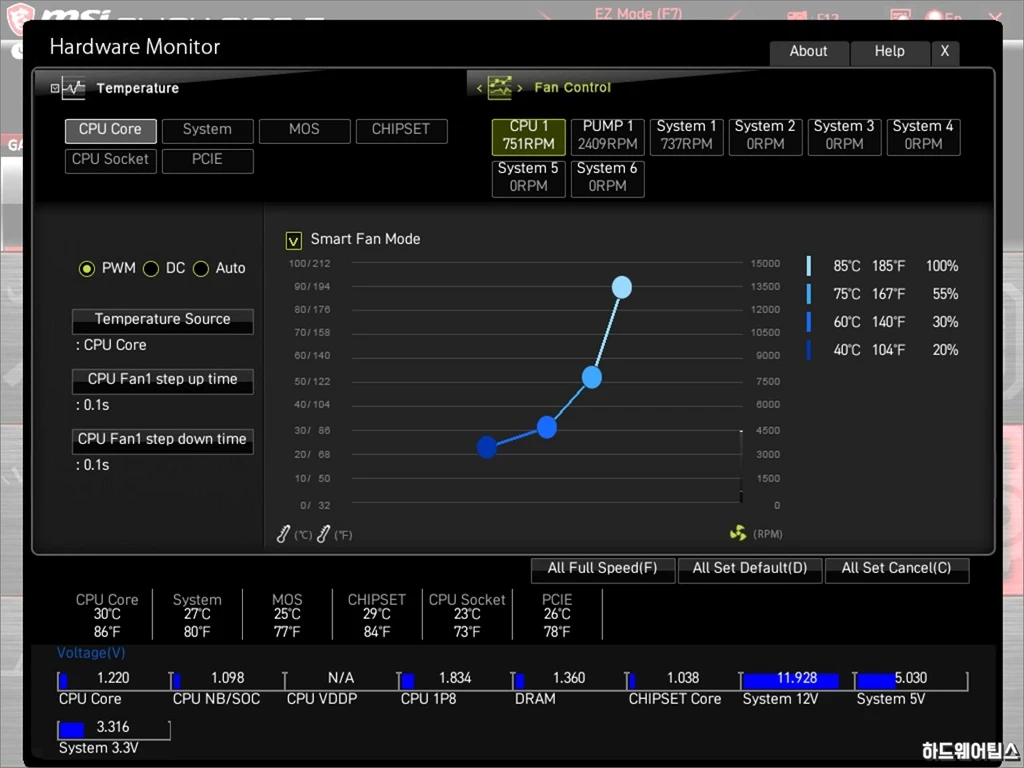Choose the System 2 fan tab
The width and height of the screenshot is (1024, 768).
coord(765,136)
